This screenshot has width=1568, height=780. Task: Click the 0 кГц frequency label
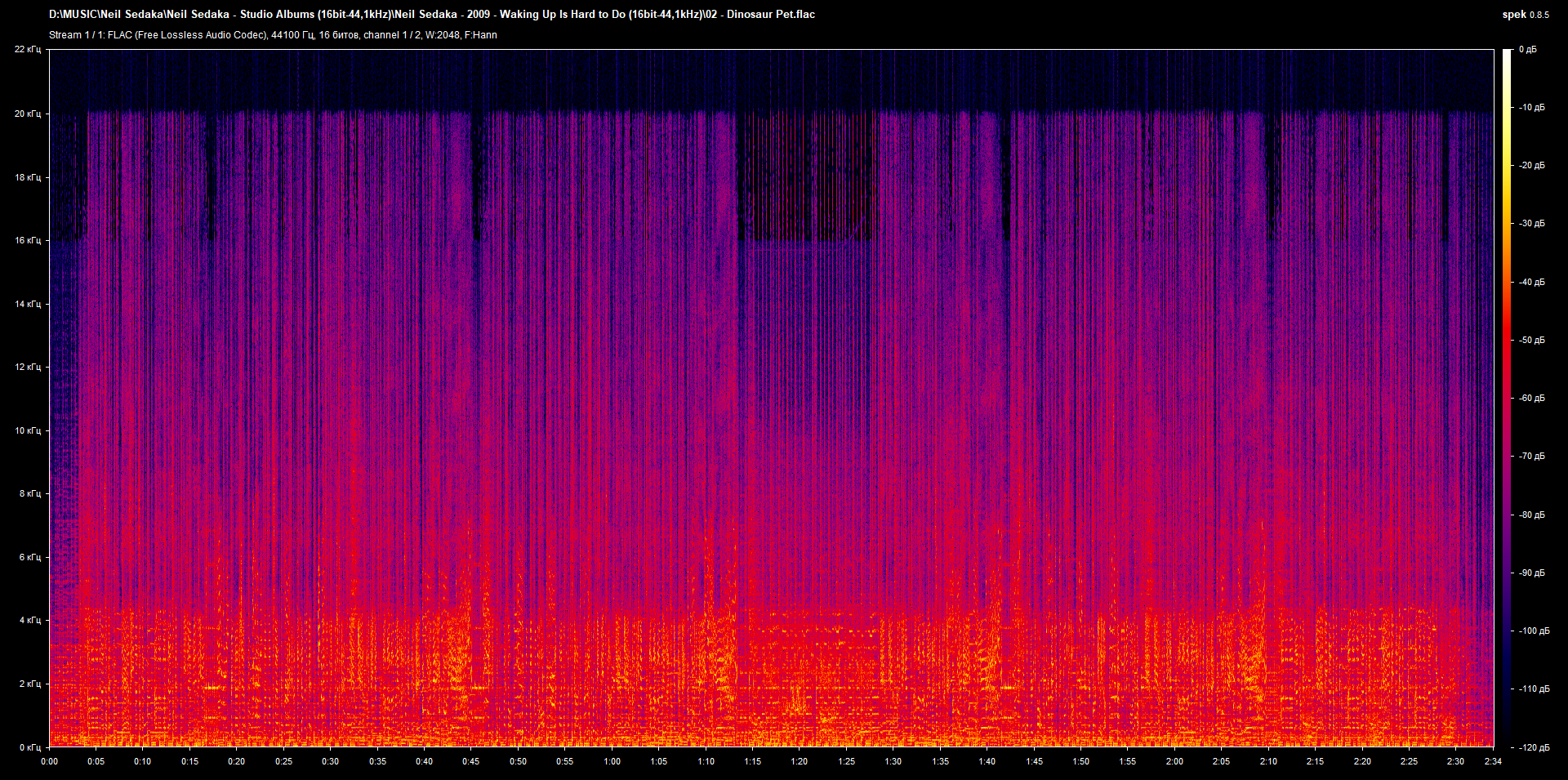[30, 747]
